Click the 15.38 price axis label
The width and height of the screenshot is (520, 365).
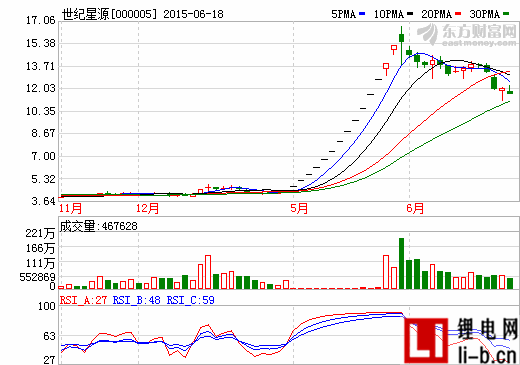pyautogui.click(x=41, y=43)
